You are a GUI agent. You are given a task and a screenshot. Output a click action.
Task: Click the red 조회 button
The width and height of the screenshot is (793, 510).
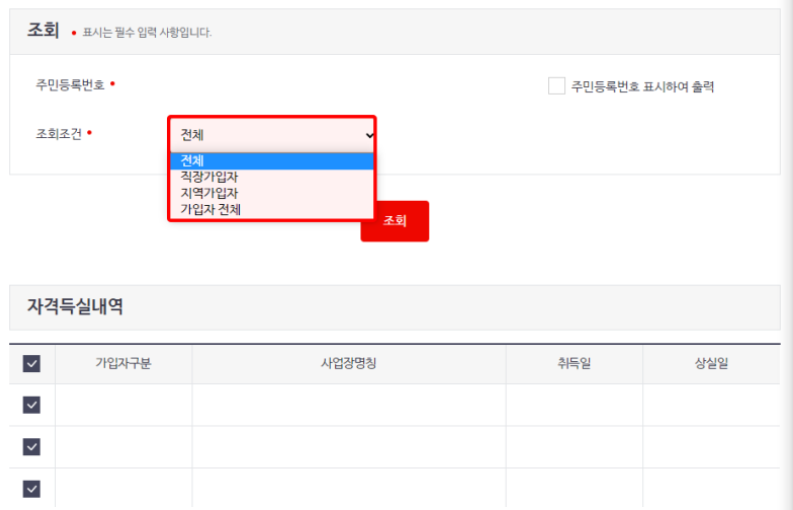[395, 221]
